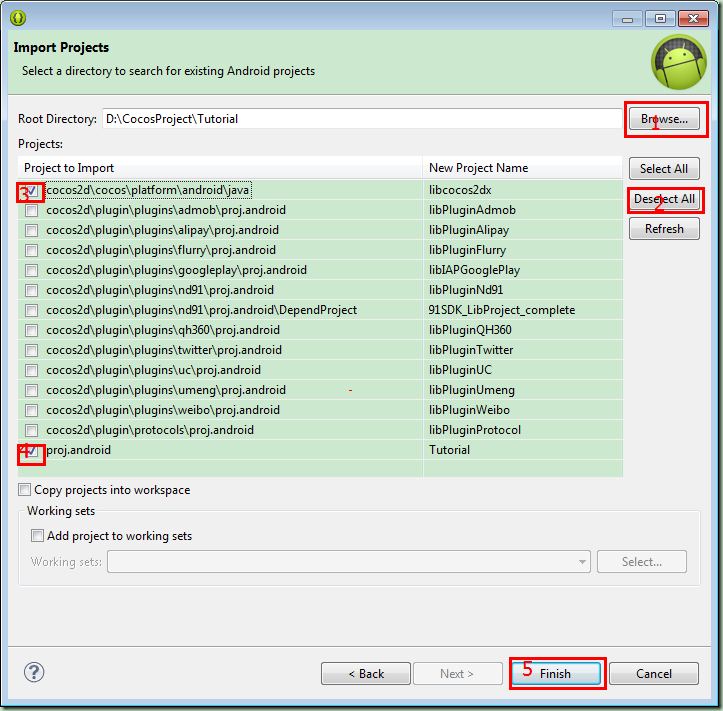Click the Select... working sets button
Viewport: 723px width, 711px height.
tap(641, 562)
